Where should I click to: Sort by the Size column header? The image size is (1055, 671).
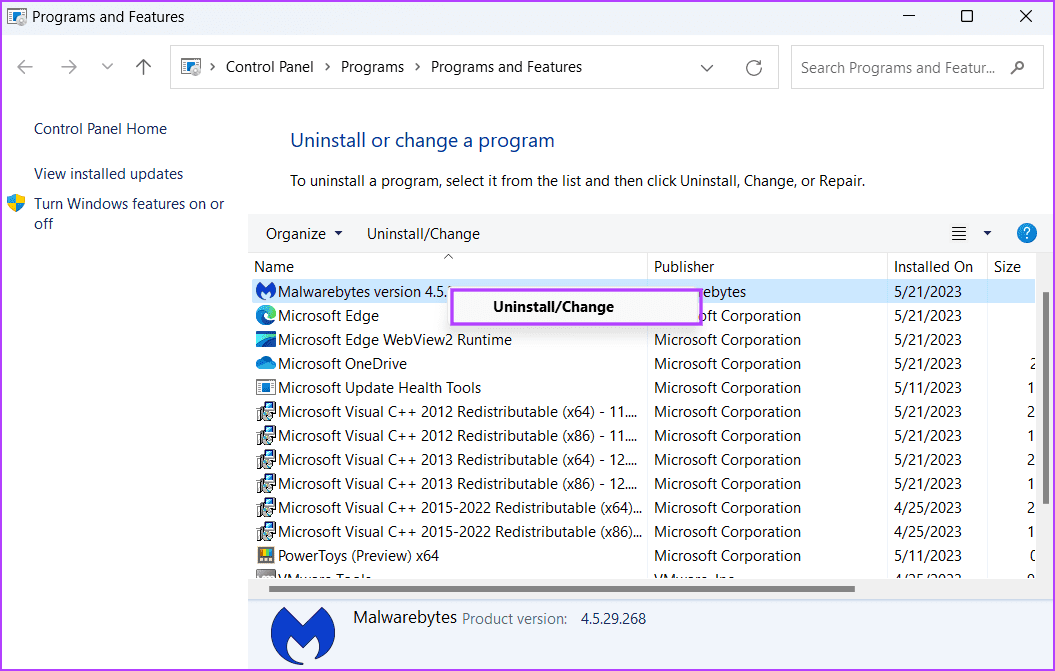(1011, 267)
